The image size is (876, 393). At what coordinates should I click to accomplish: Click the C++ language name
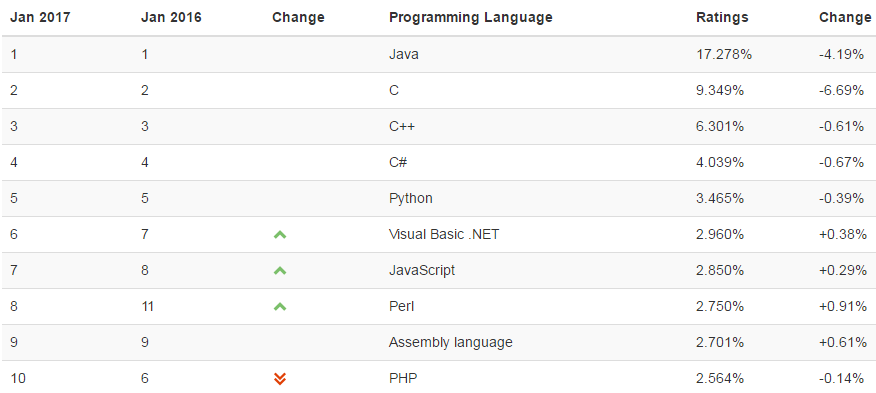pos(402,126)
